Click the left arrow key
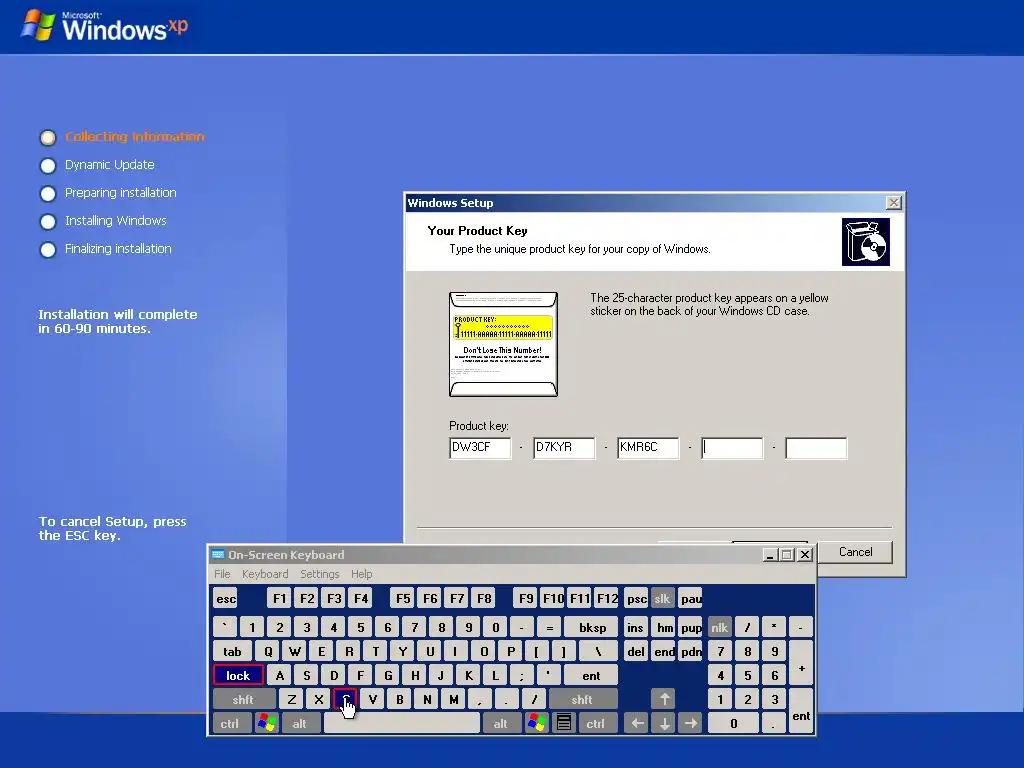This screenshot has height=768, width=1024. 637,724
